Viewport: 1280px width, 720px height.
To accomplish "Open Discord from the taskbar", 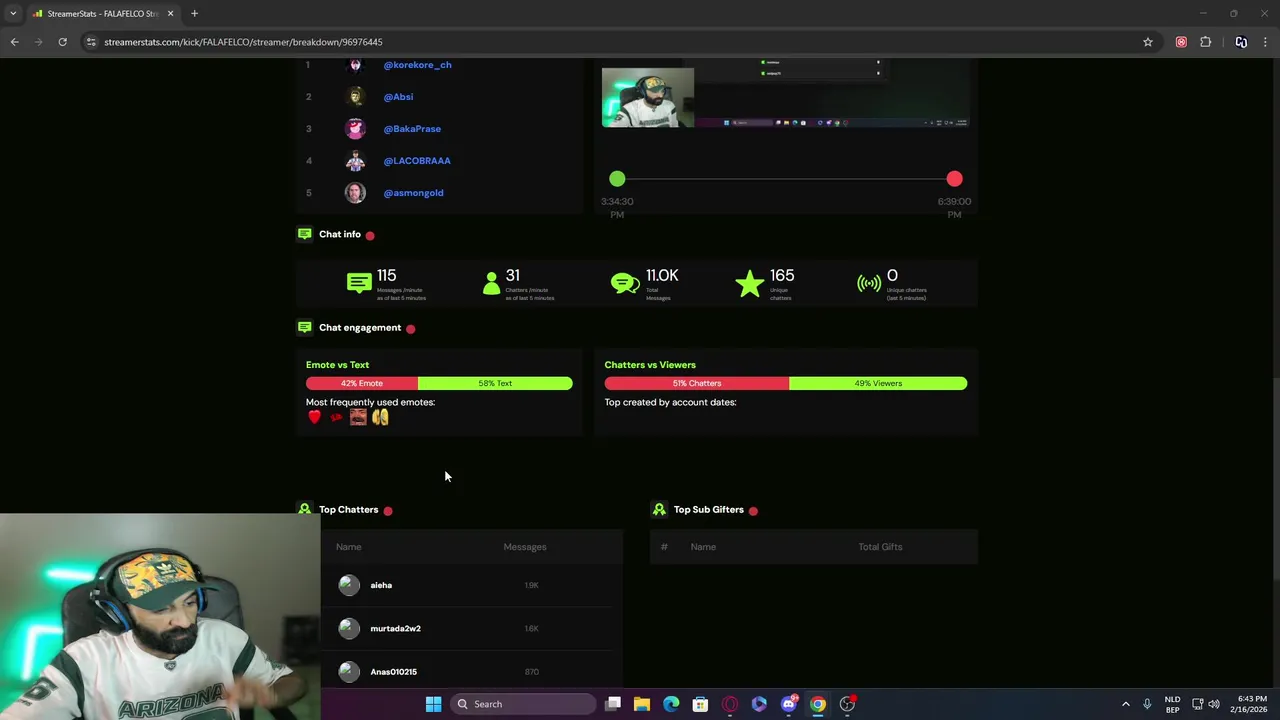I will tap(788, 704).
